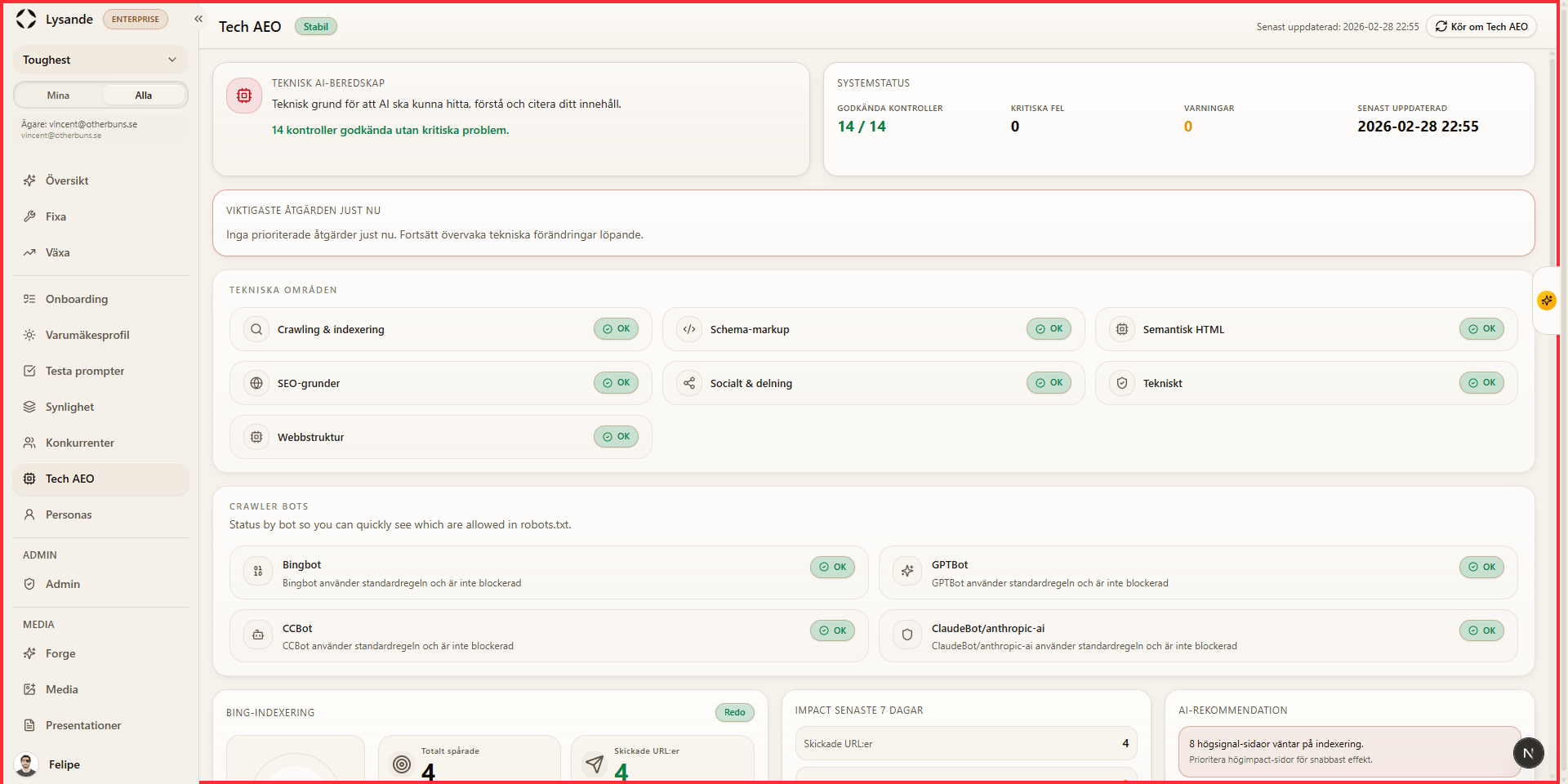Click the Stabil status badge
This screenshot has width=1568, height=784.
tap(315, 27)
